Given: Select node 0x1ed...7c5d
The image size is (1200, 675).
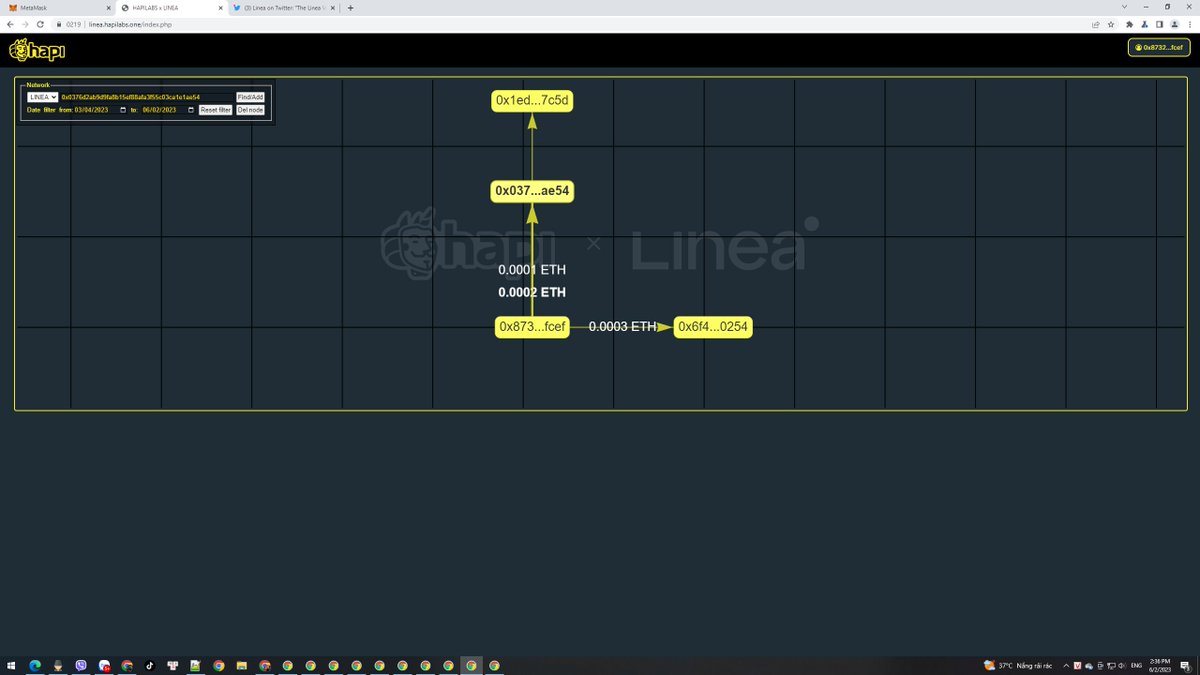Looking at the screenshot, I should (533, 100).
